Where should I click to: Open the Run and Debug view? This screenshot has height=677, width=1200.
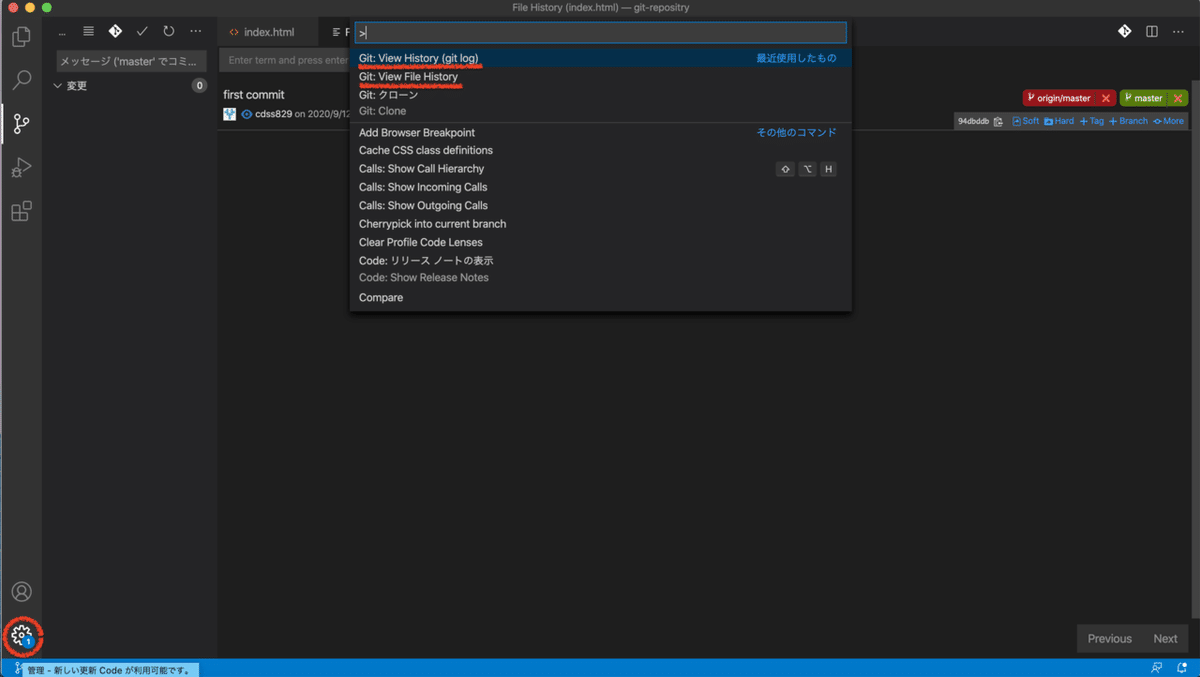(x=21, y=168)
